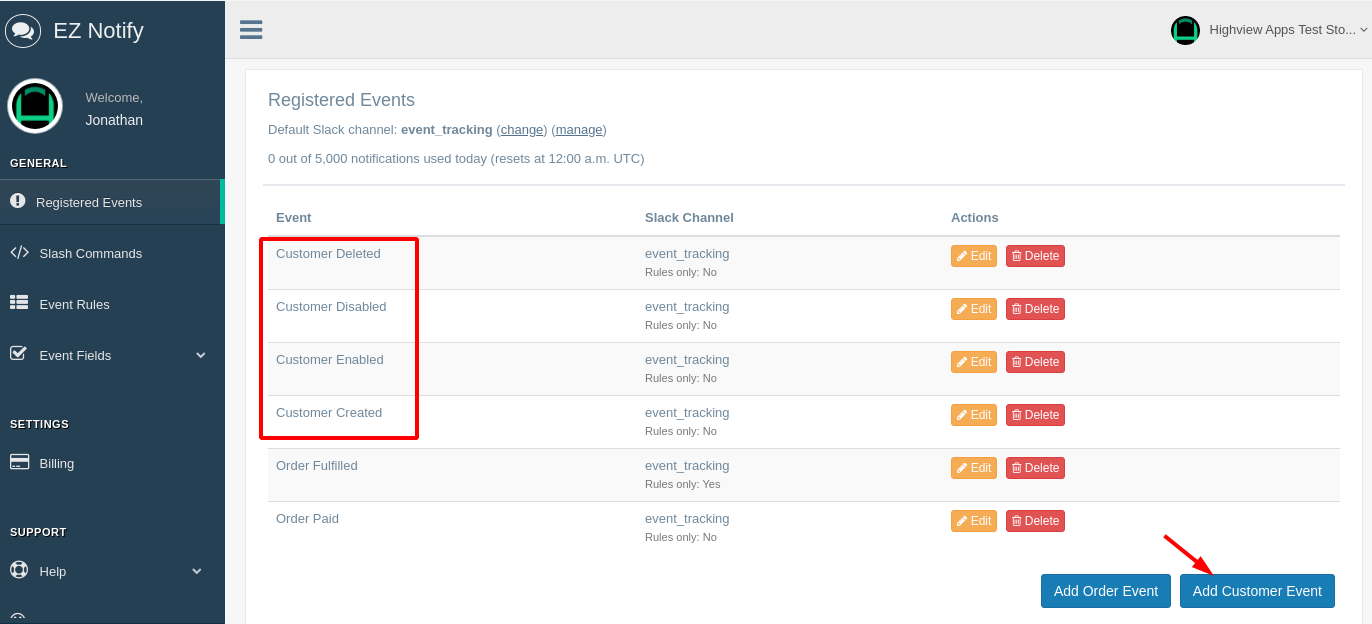The width and height of the screenshot is (1372, 624).
Task: Open the Slash Commands menu item
Action: tap(90, 254)
